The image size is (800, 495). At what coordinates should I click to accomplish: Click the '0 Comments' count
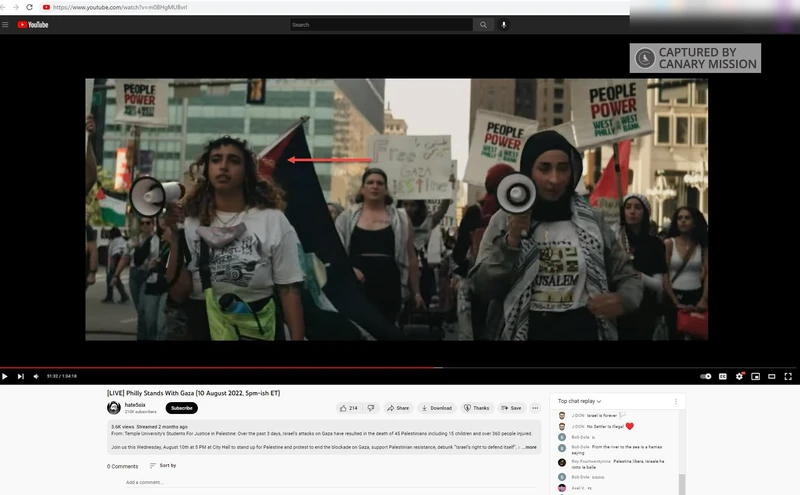point(122,466)
